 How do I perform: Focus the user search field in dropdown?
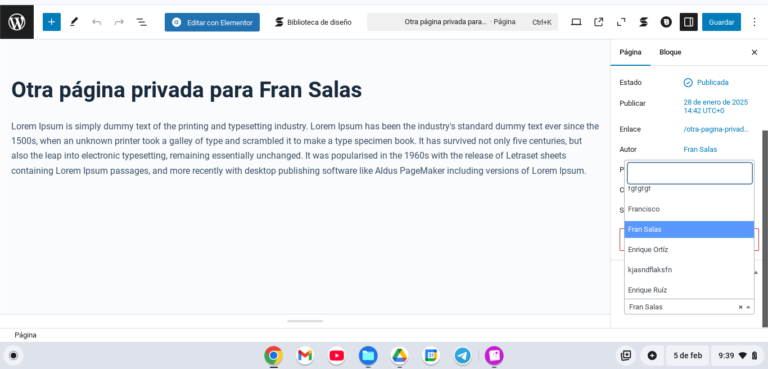[x=690, y=173]
